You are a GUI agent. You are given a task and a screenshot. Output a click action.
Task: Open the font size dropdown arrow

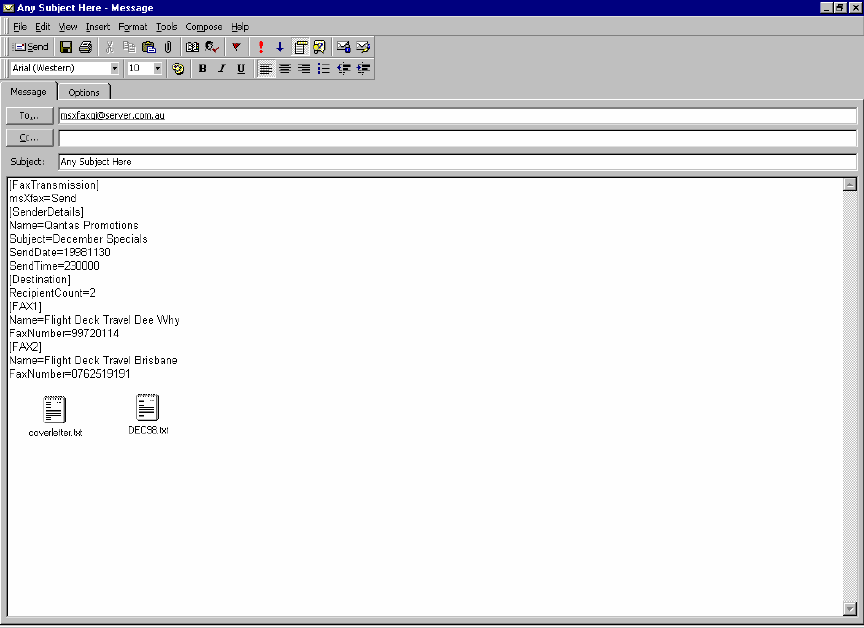[158, 68]
